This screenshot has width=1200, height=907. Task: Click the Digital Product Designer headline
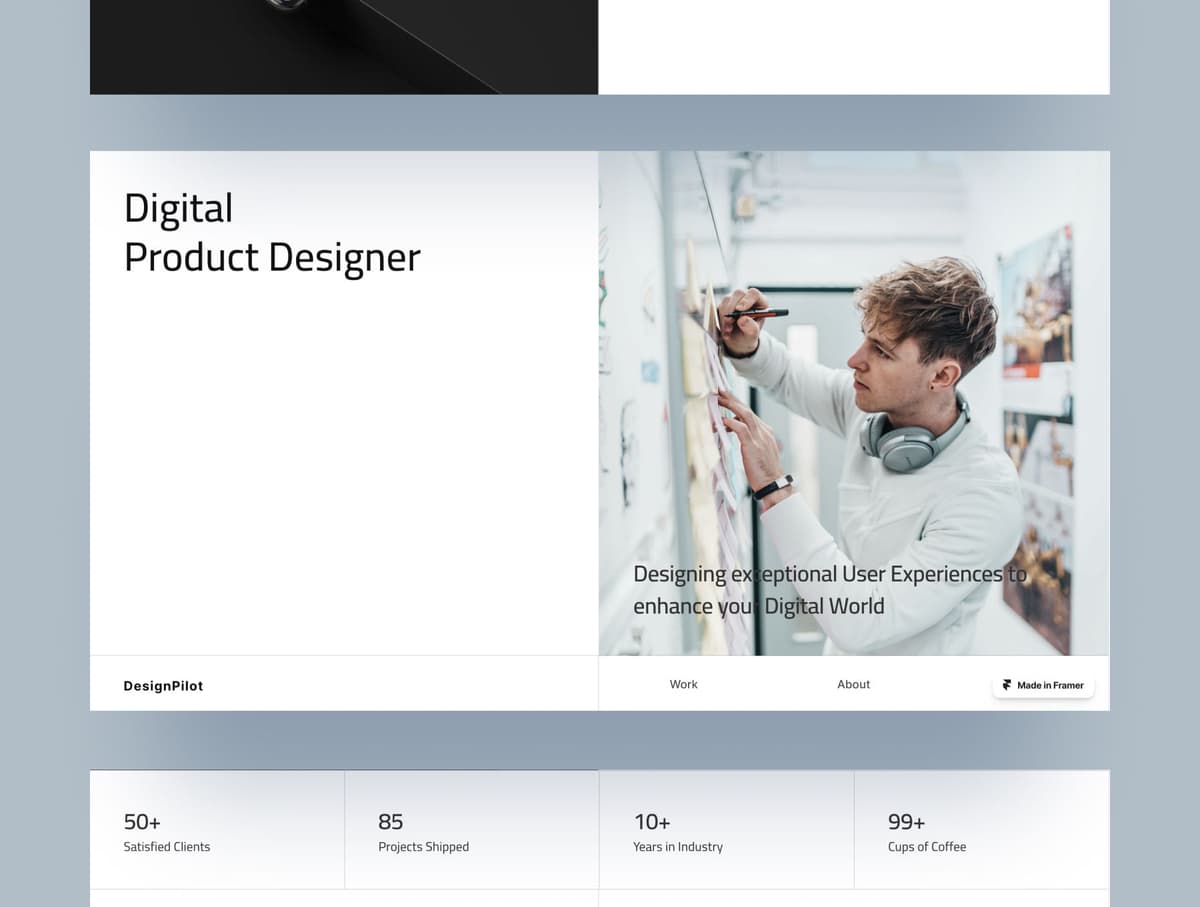coord(272,232)
